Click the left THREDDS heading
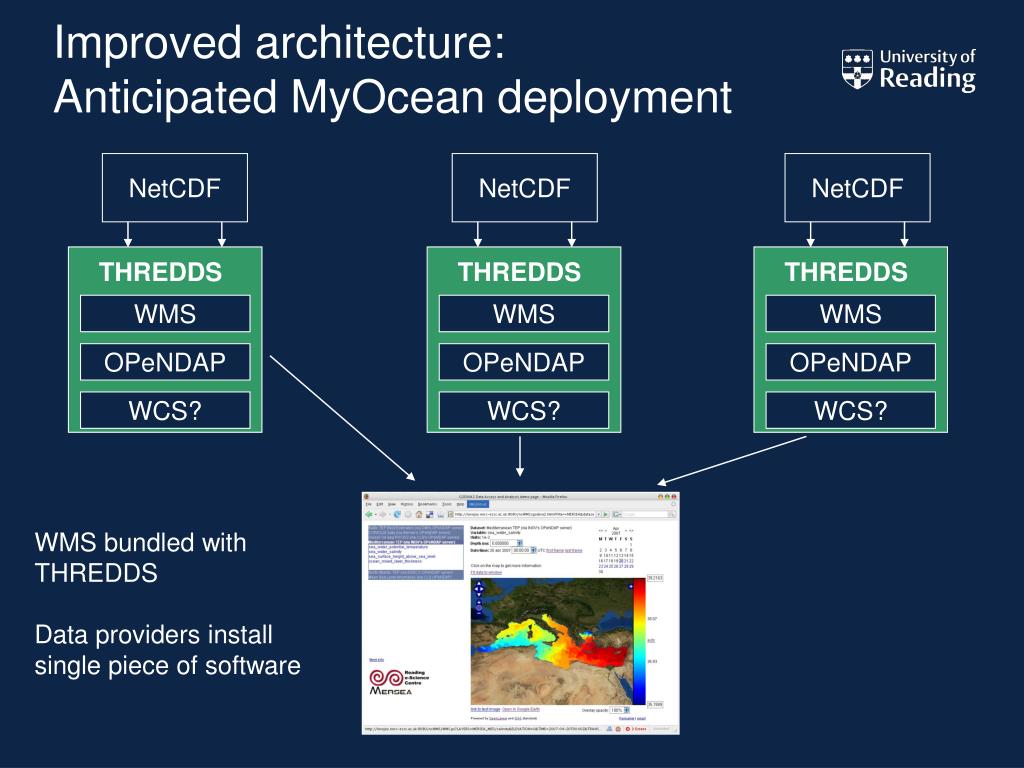1024x768 pixels. coord(161,272)
